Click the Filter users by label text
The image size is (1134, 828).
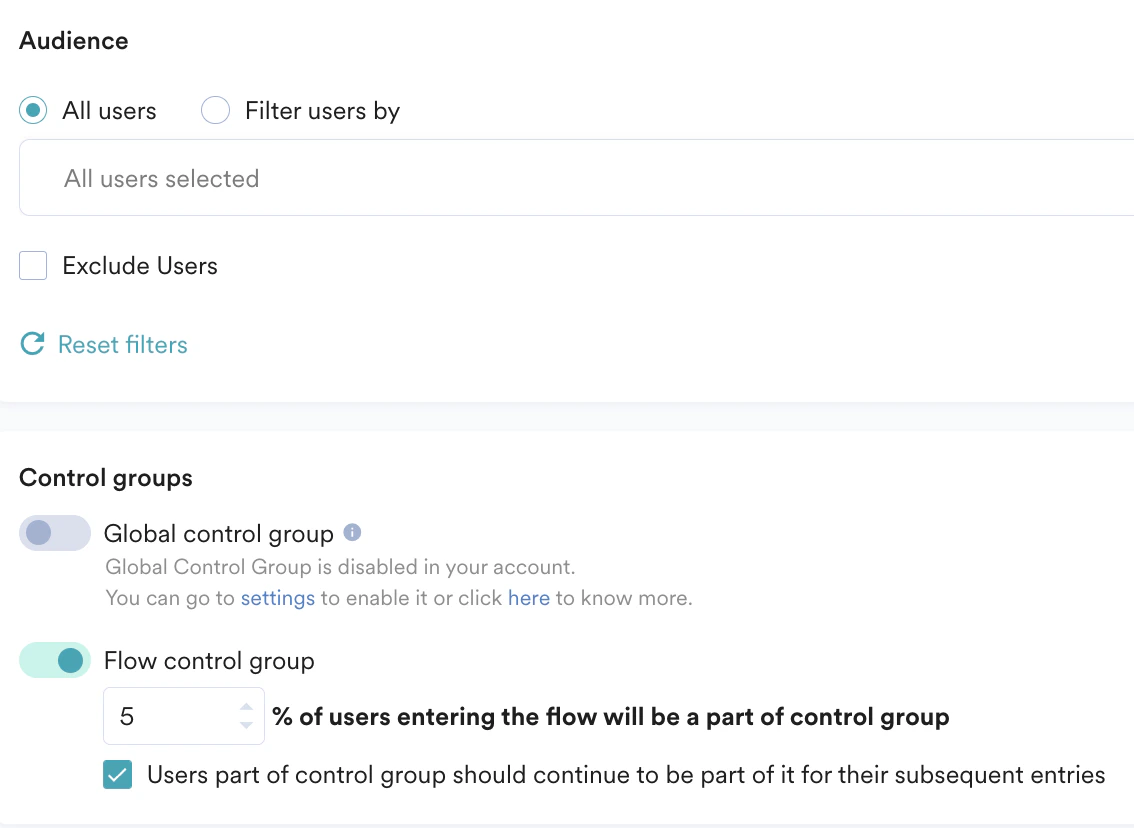point(322,111)
